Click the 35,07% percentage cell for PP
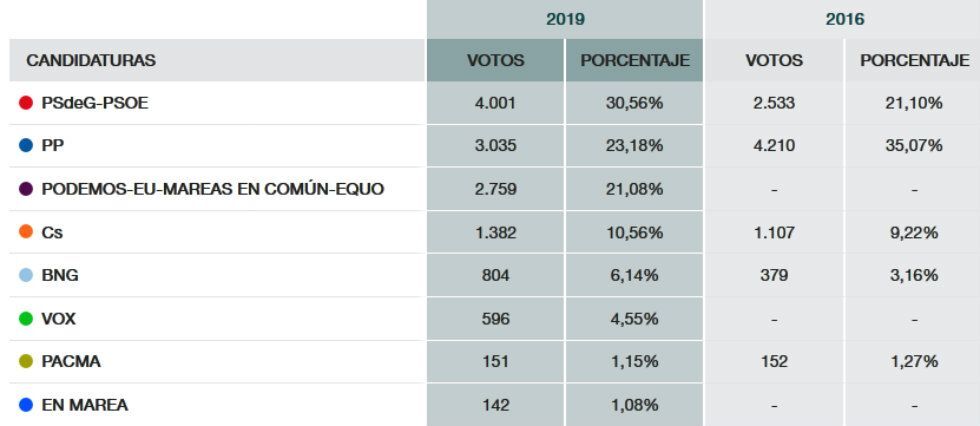980x426 pixels. click(x=914, y=146)
